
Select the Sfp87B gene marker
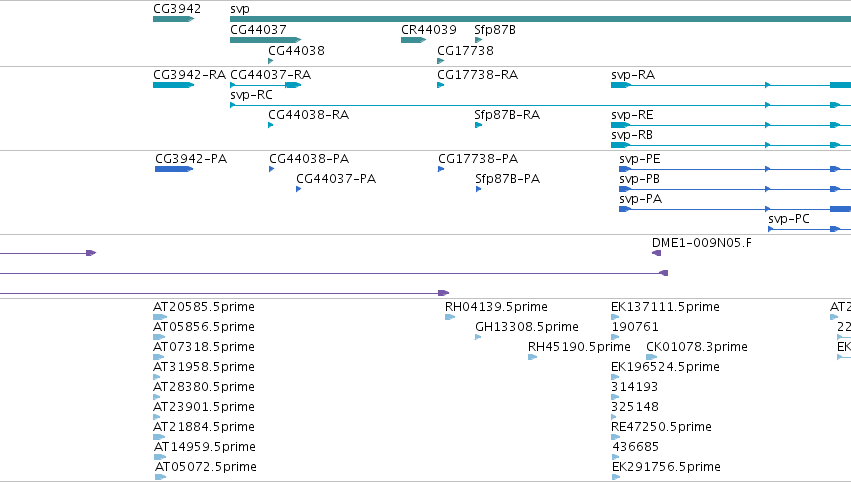(x=479, y=40)
